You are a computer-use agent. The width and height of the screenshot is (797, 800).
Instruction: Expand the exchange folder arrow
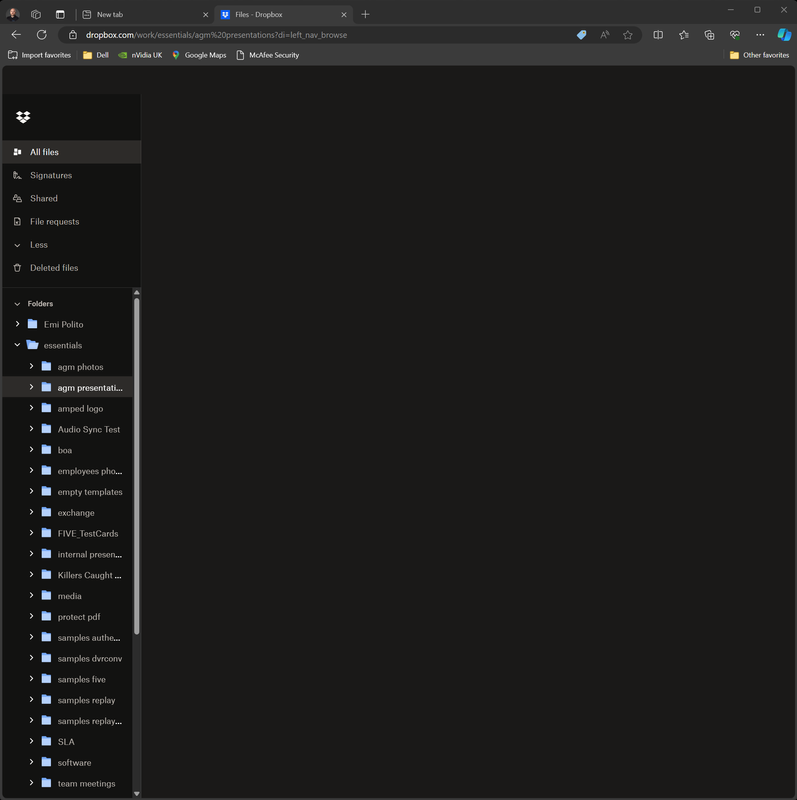click(x=31, y=512)
